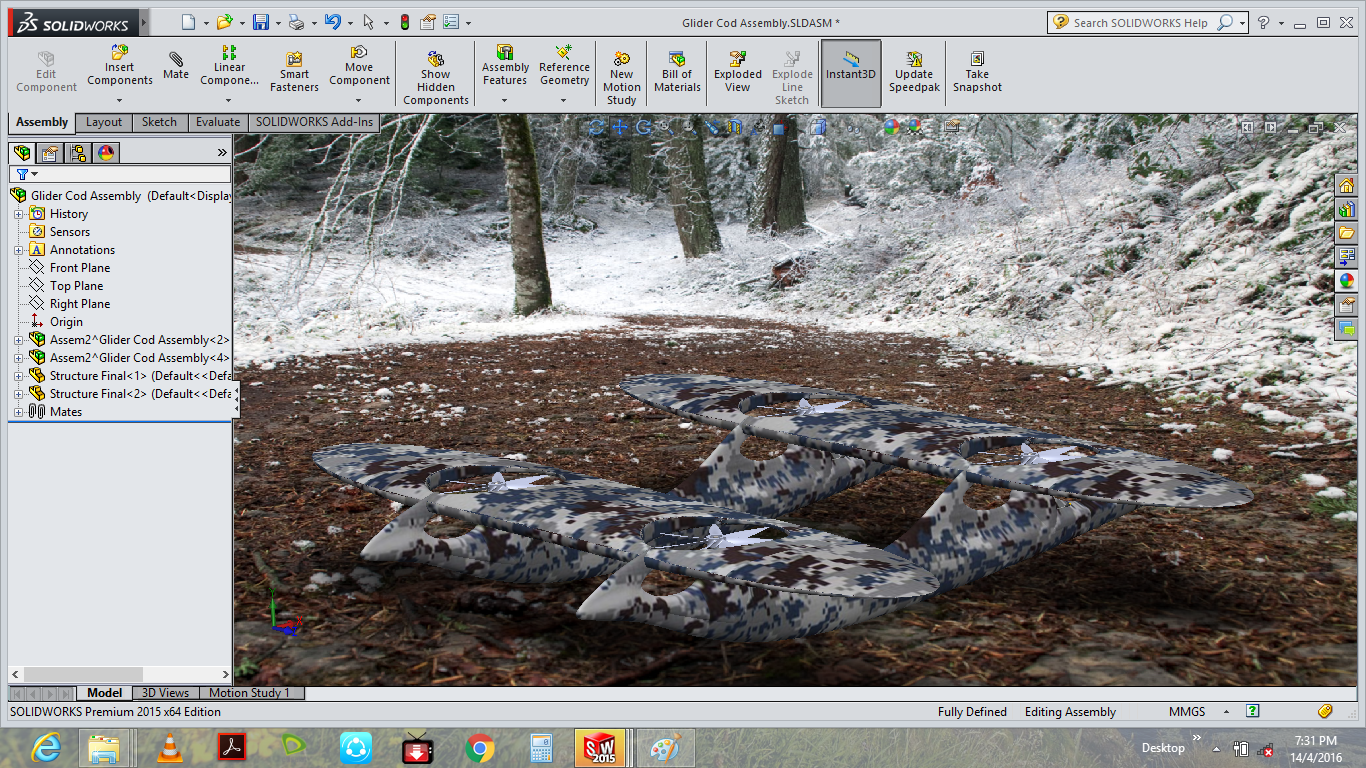1366x768 pixels.
Task: Expand the manager pane chevron
Action: (222, 152)
